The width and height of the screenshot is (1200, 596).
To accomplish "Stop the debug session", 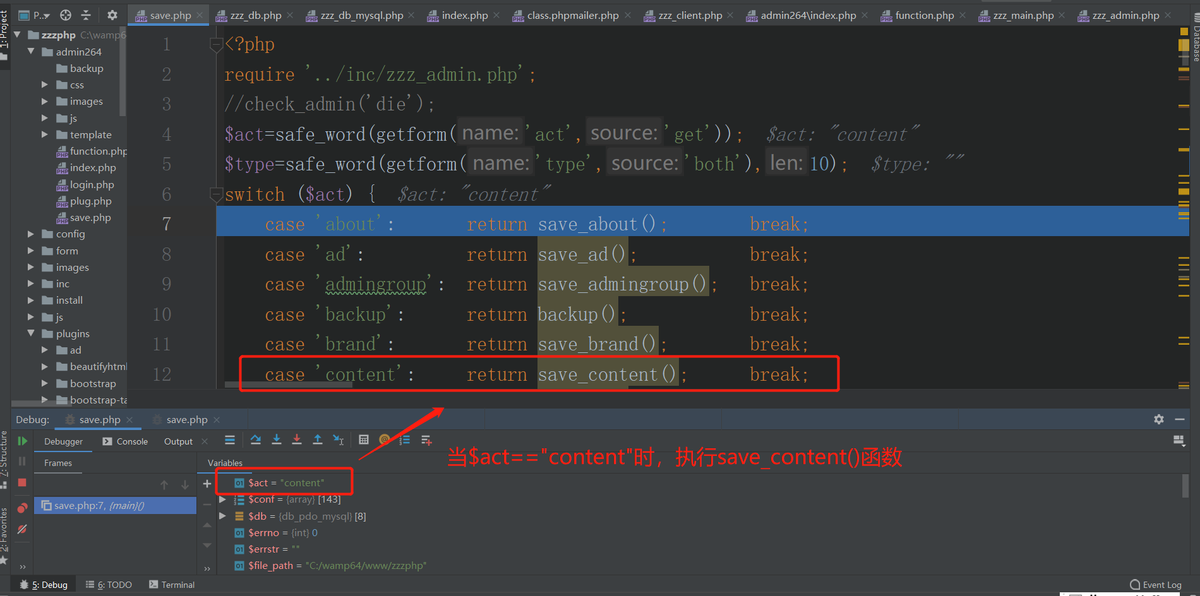I will coord(22,483).
